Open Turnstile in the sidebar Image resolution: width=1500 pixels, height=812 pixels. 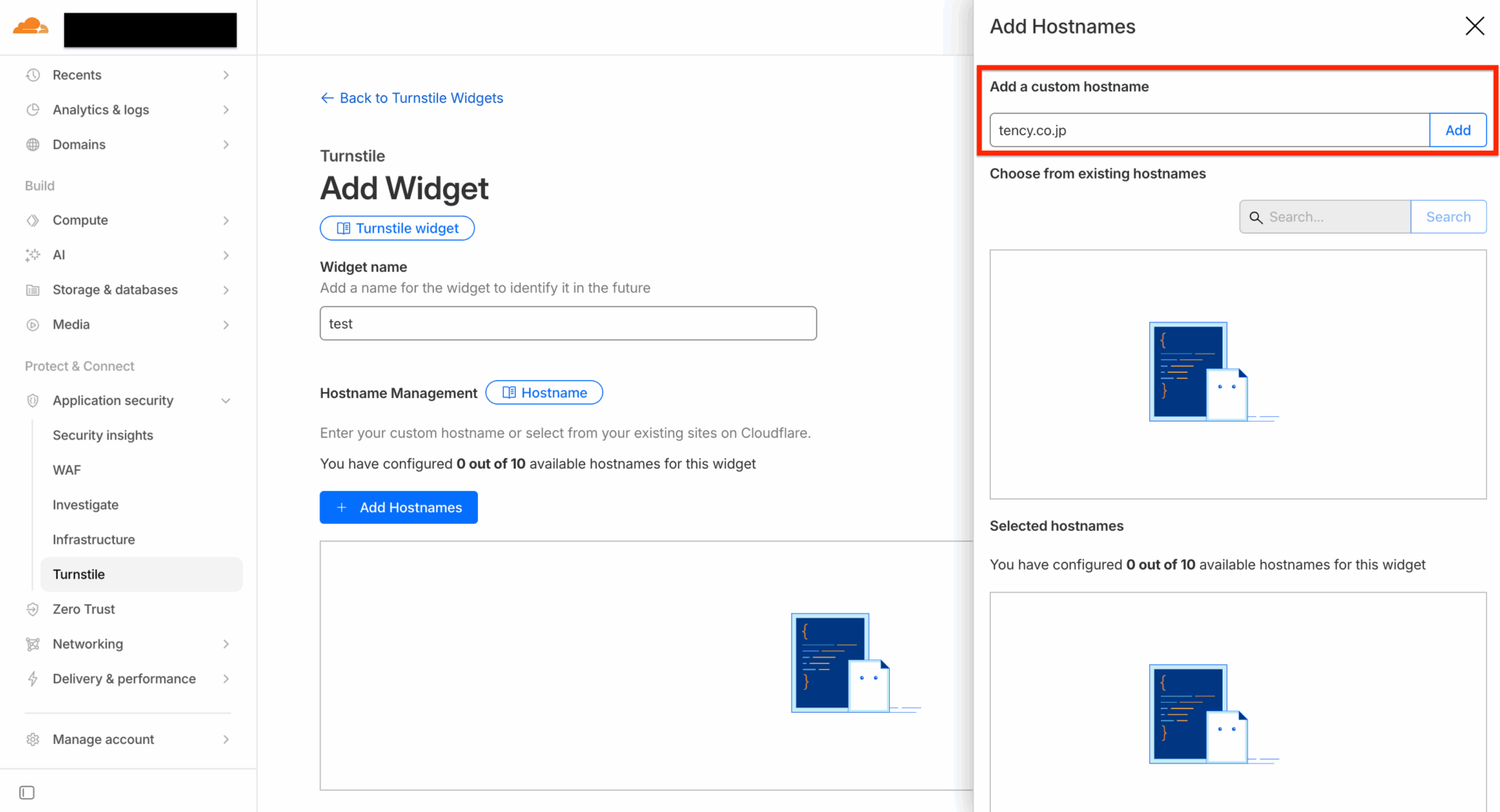(x=79, y=575)
